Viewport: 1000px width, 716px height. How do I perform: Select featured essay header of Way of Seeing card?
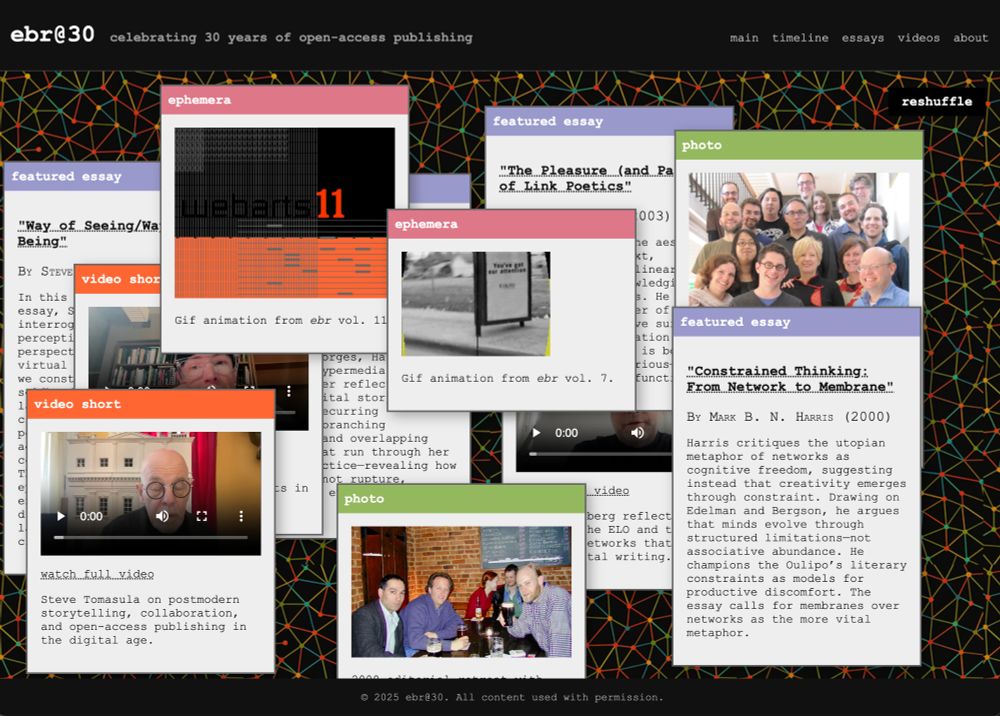(x=82, y=177)
